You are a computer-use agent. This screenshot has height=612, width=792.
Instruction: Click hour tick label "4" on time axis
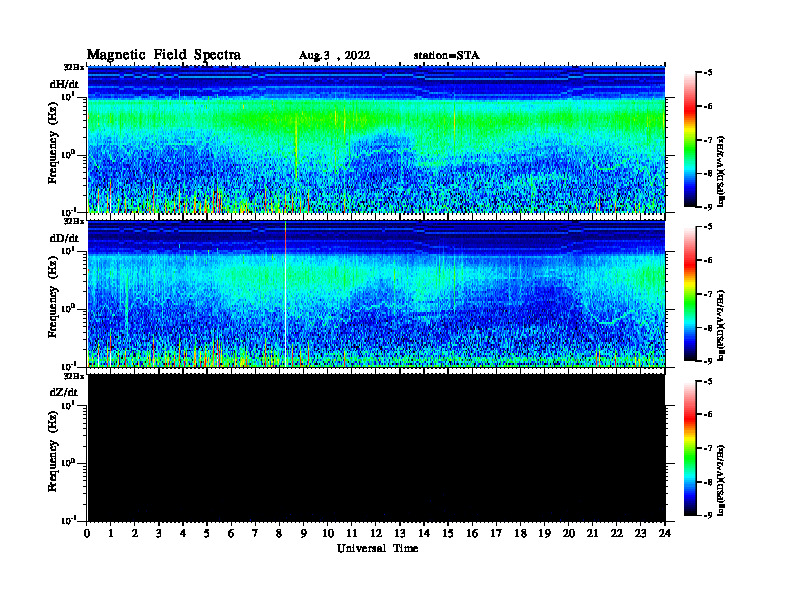(x=183, y=533)
